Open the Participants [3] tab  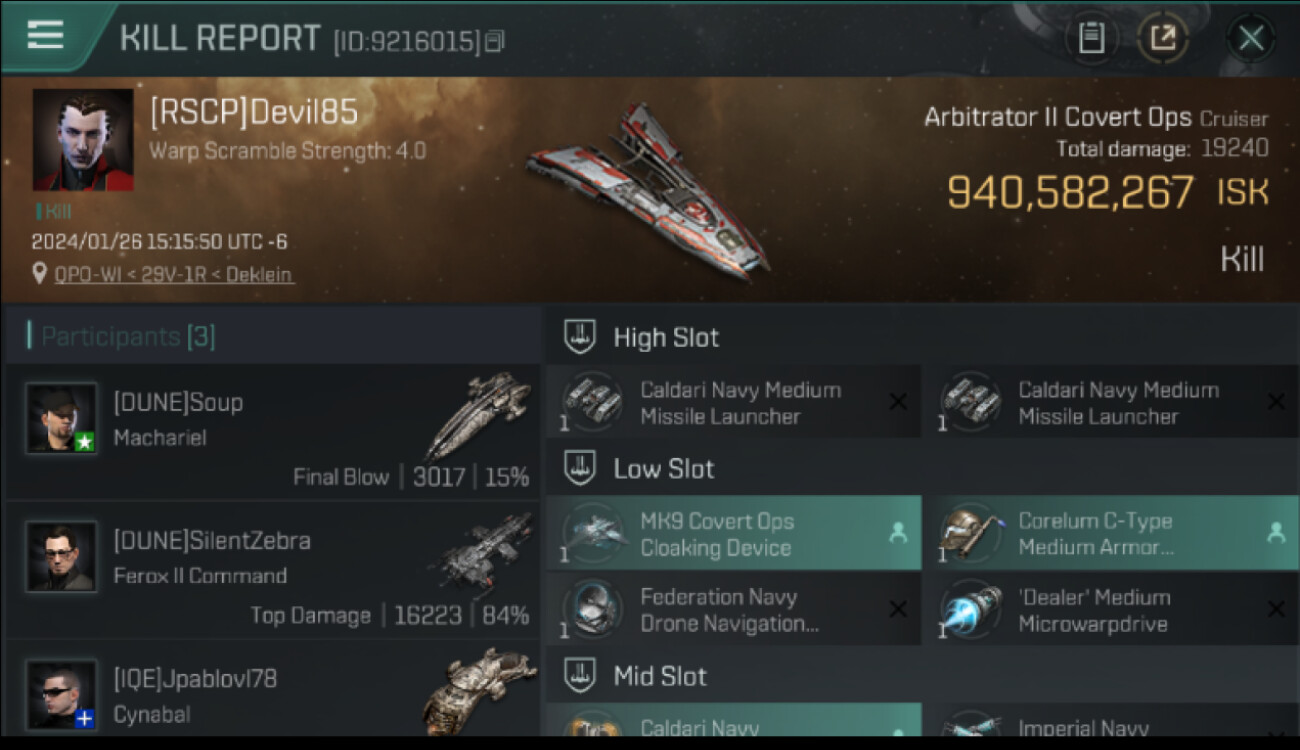[128, 337]
